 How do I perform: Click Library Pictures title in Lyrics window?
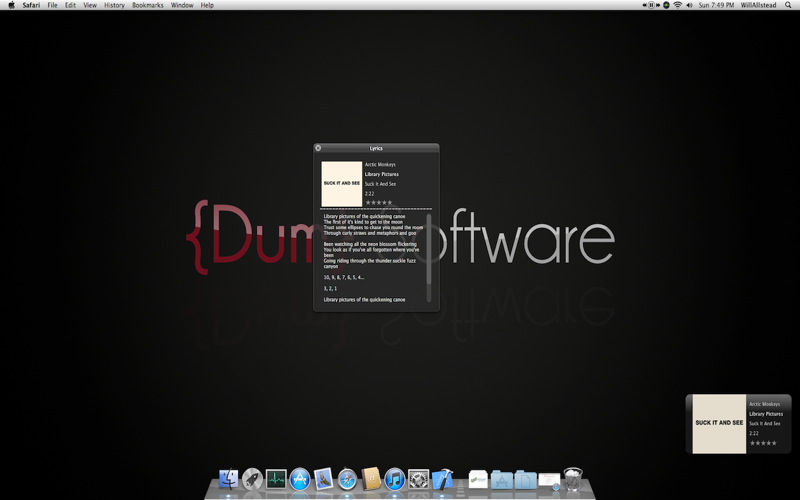(x=382, y=174)
